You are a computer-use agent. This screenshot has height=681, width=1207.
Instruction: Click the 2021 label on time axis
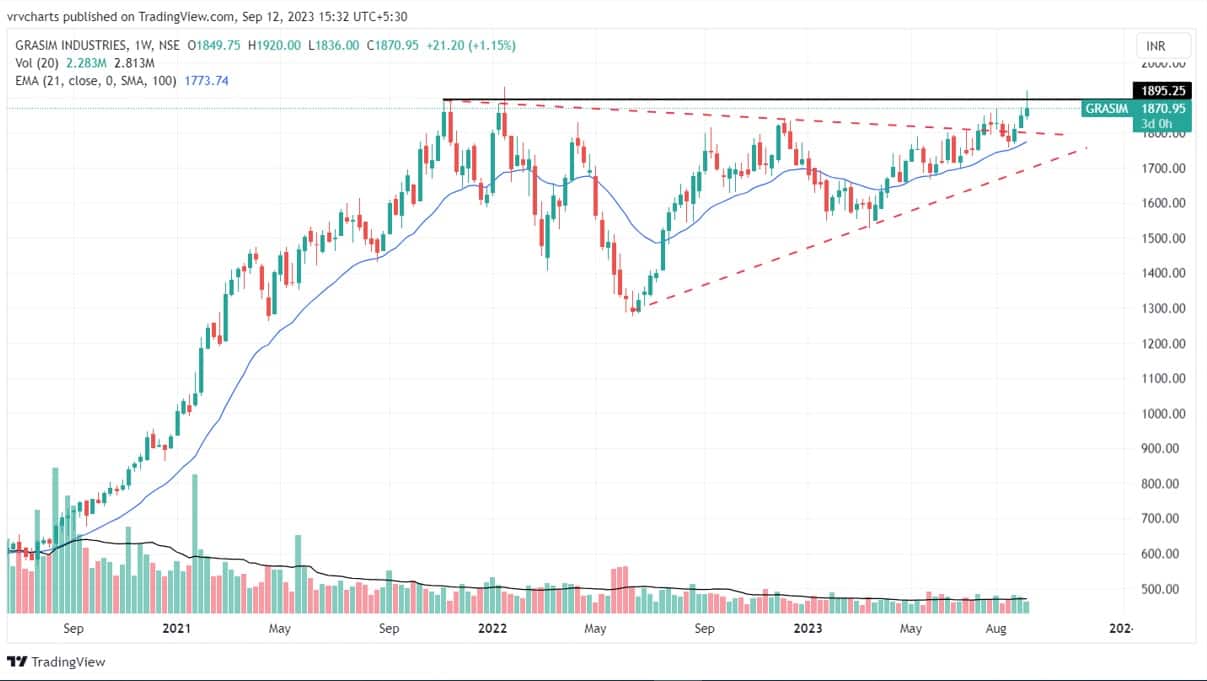(176, 629)
